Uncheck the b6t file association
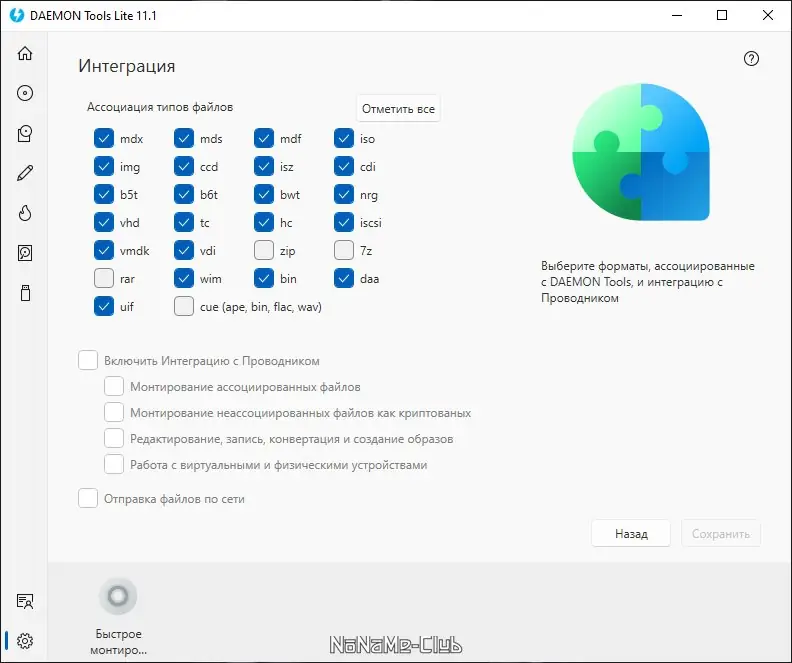Screen dimensions: 792x663 pos(184,194)
